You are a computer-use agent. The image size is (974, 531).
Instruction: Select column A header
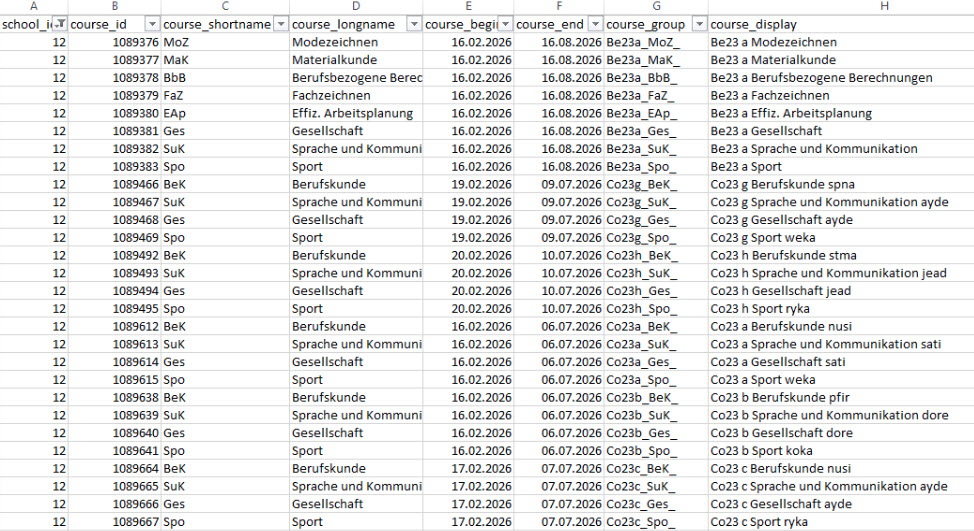click(34, 6)
